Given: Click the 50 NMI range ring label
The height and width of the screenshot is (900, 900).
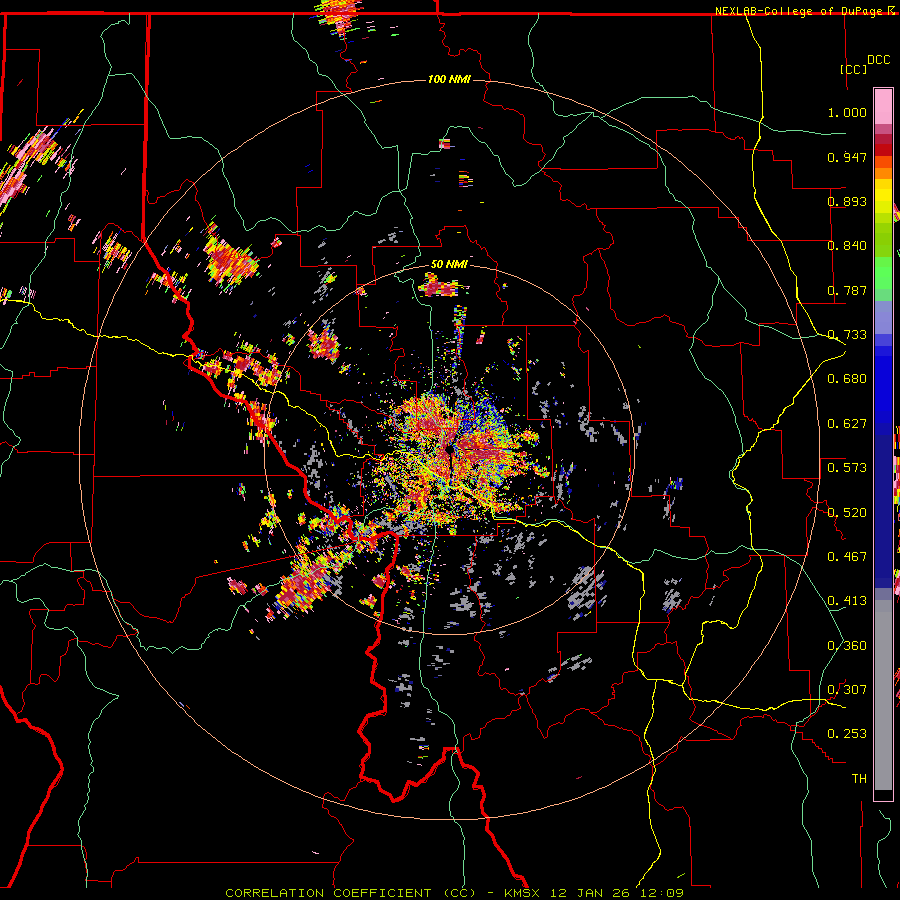Looking at the screenshot, I should pos(449,264).
